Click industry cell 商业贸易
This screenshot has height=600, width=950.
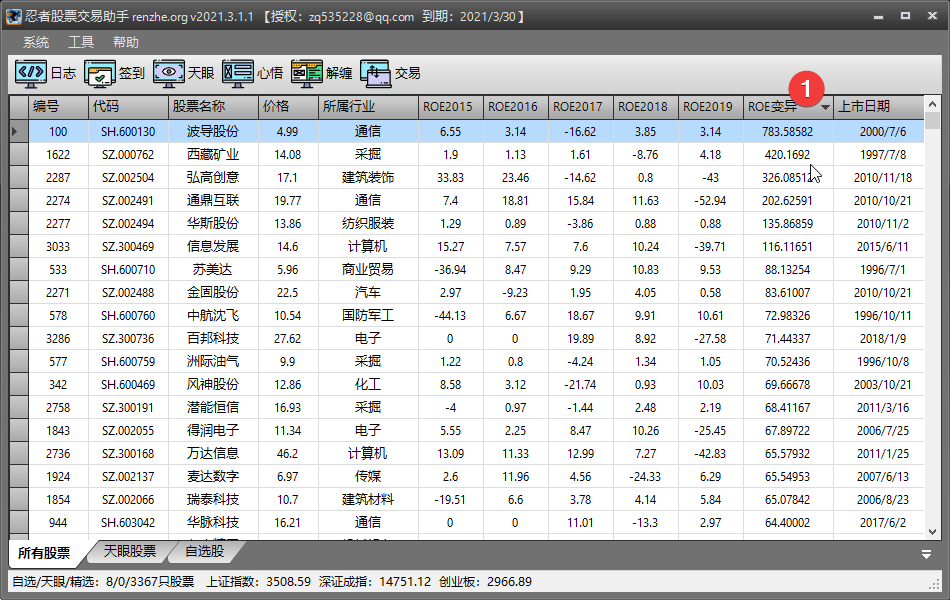pos(368,270)
